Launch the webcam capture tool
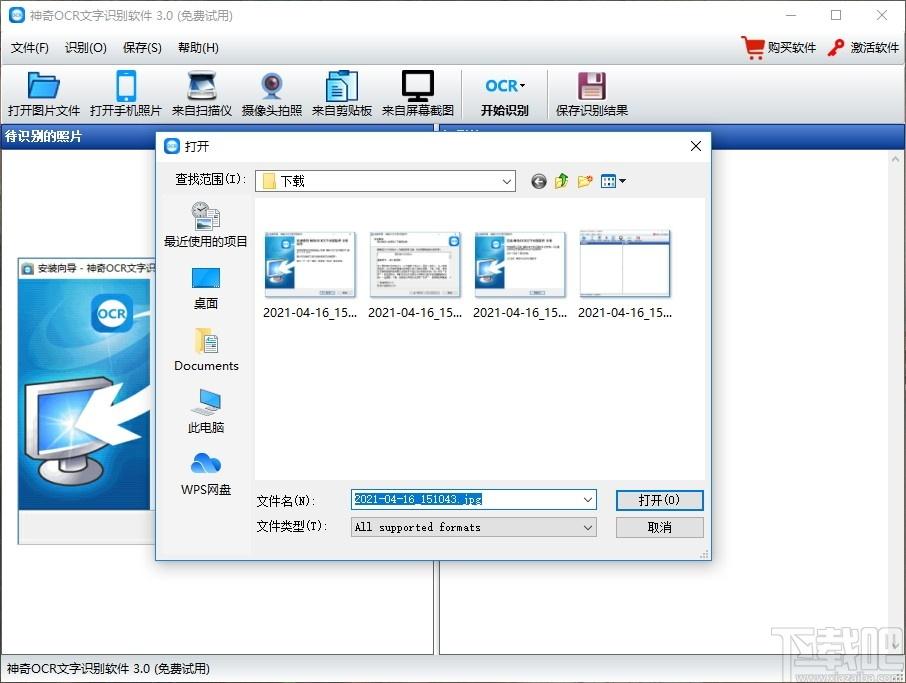The width and height of the screenshot is (906, 683). click(x=272, y=94)
